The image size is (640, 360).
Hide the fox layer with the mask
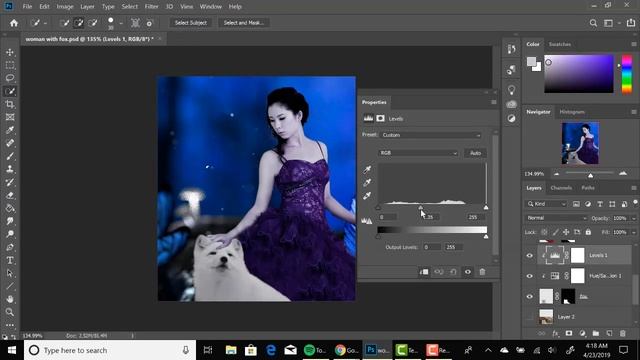529,297
